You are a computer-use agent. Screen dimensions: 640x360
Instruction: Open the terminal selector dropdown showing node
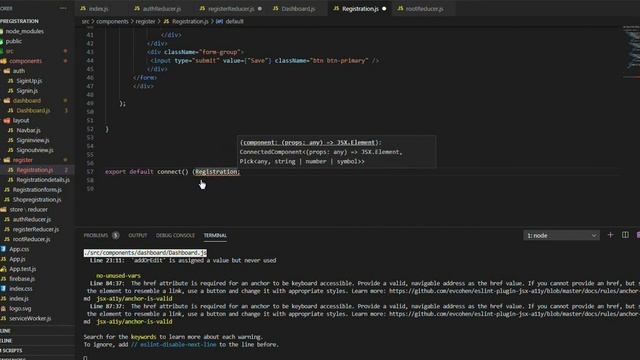click(x=561, y=236)
